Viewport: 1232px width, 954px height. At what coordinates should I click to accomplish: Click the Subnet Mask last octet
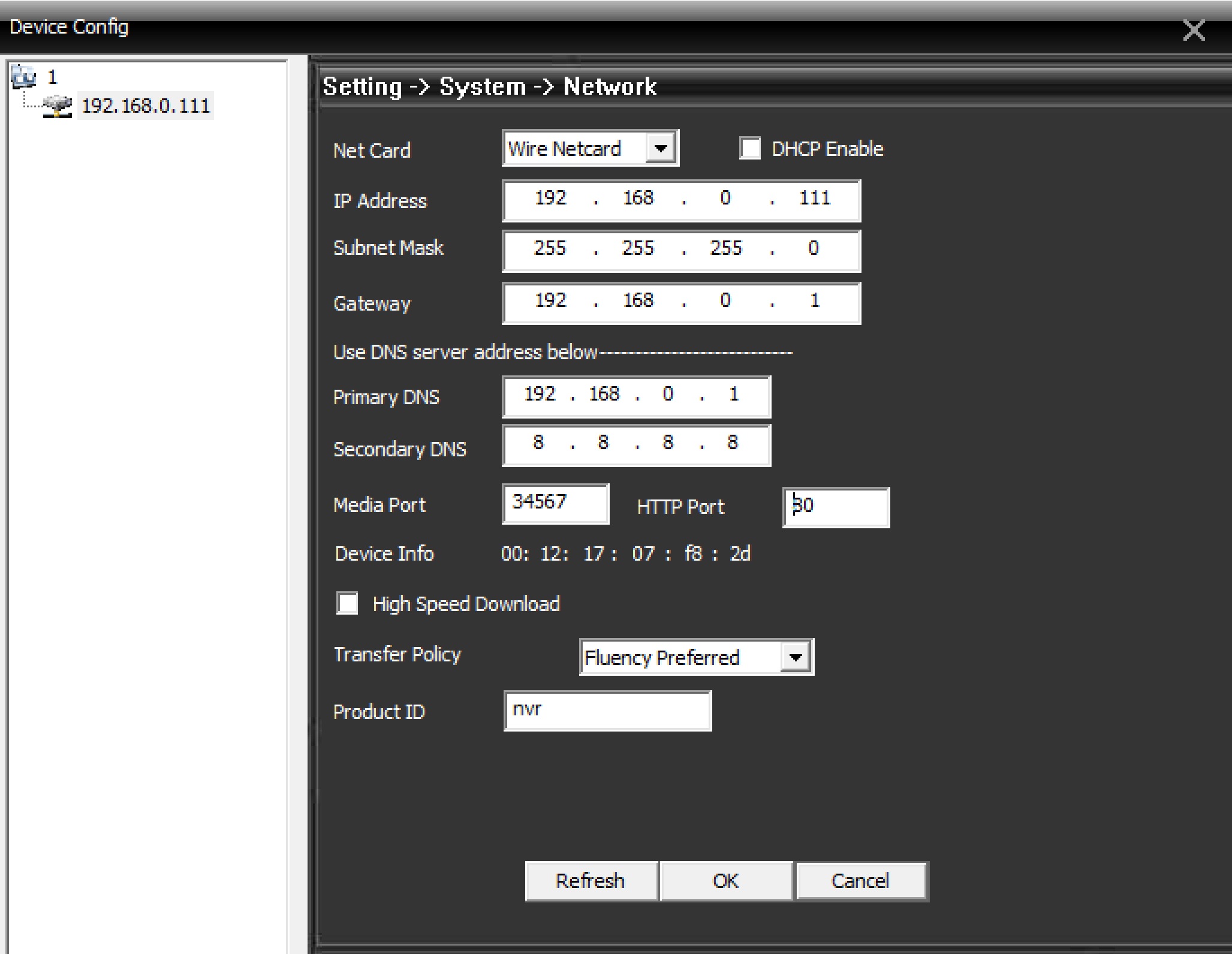[x=813, y=249]
